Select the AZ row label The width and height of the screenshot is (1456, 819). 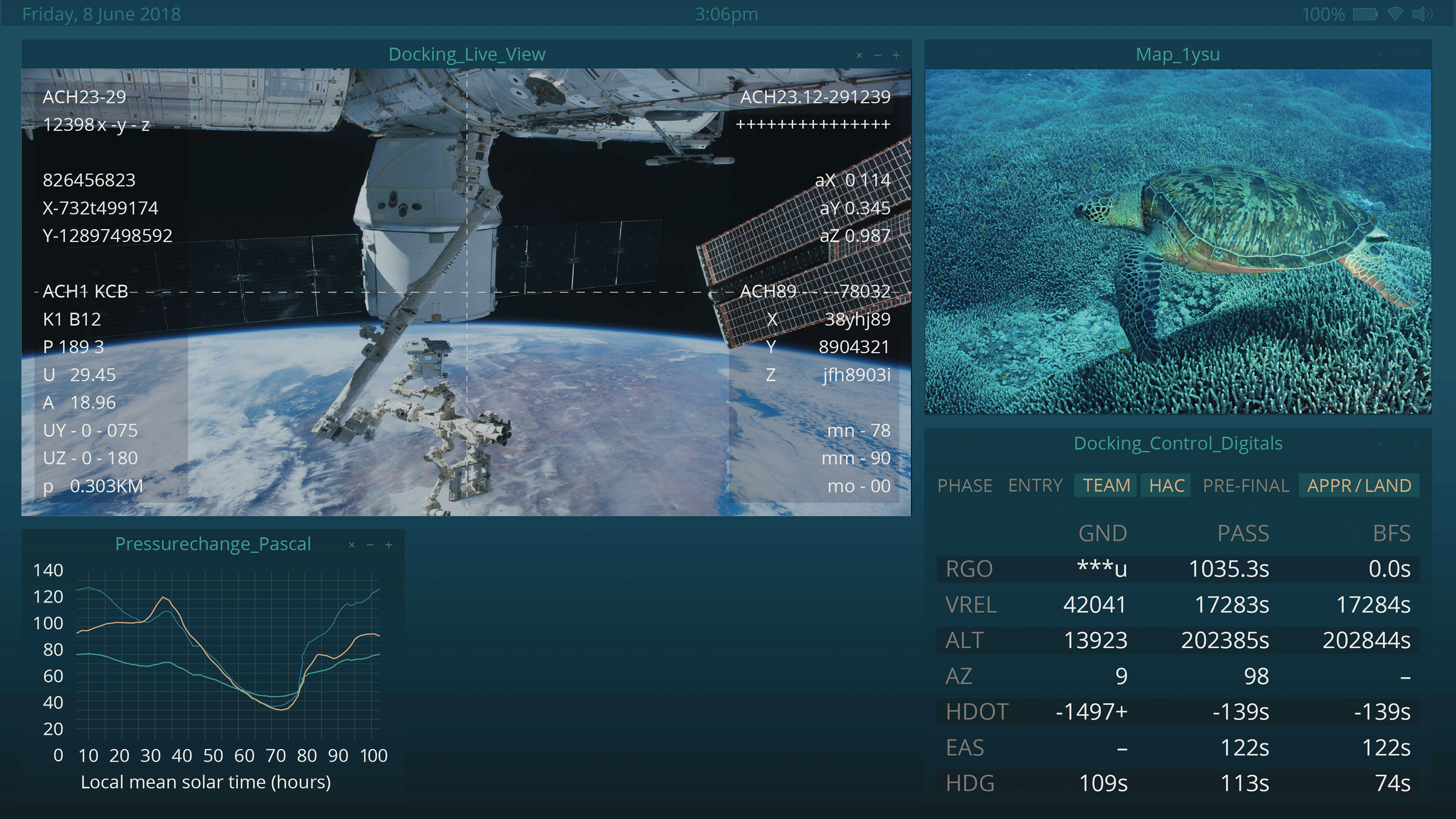[x=959, y=676]
